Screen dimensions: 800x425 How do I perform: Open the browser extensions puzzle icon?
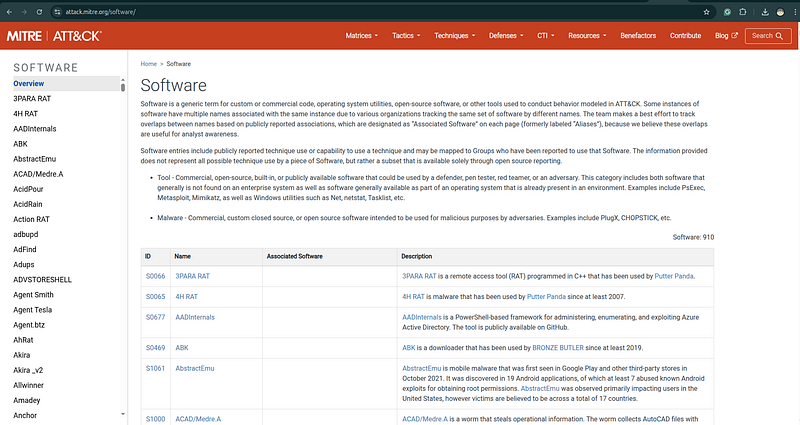(743, 12)
